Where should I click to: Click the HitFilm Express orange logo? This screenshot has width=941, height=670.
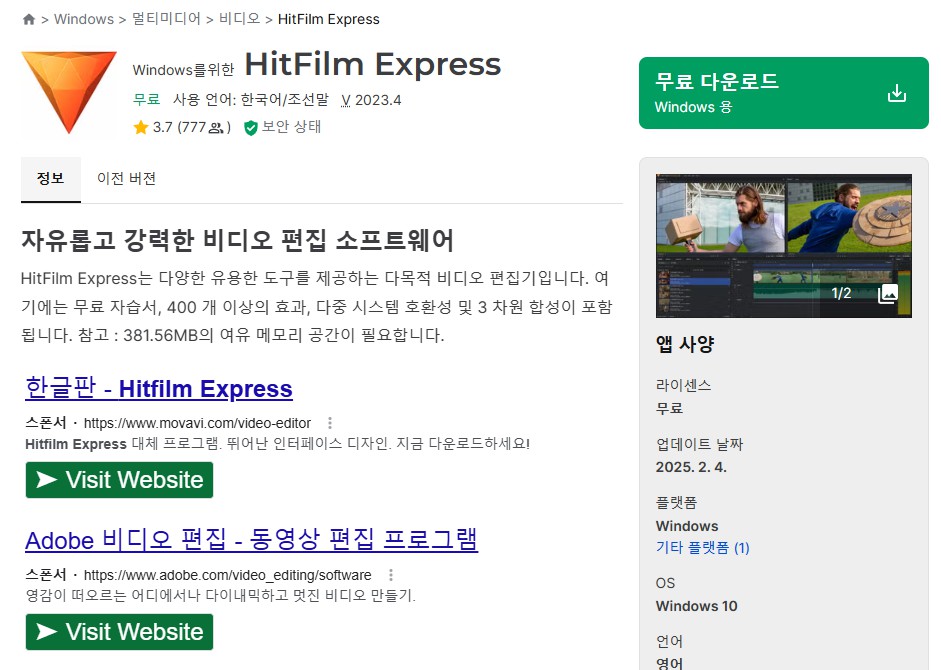point(68,92)
